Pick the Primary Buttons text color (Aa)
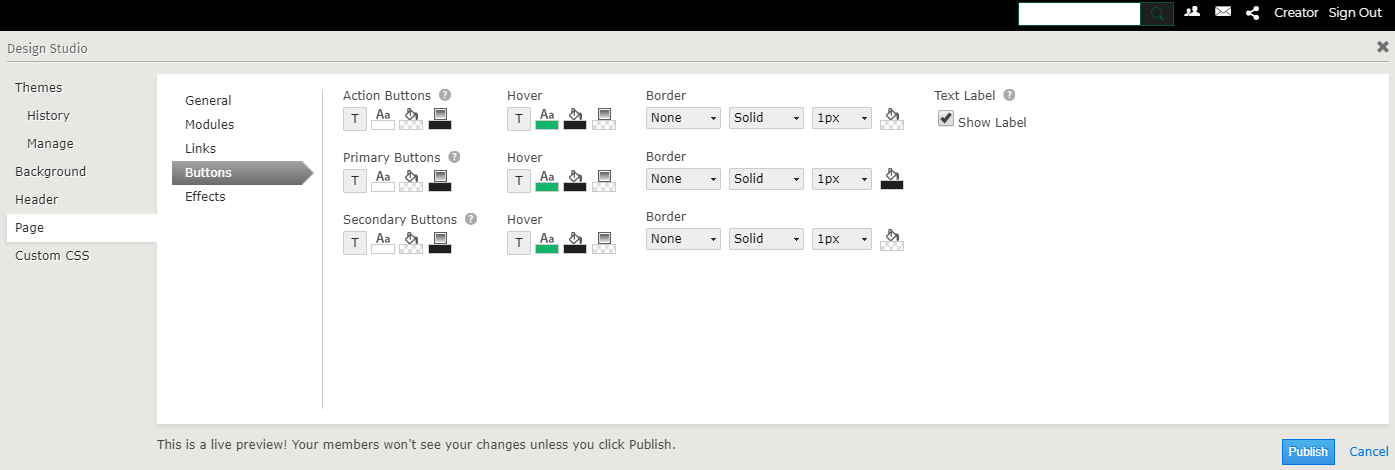Viewport: 1395px width, 470px height. tap(383, 180)
